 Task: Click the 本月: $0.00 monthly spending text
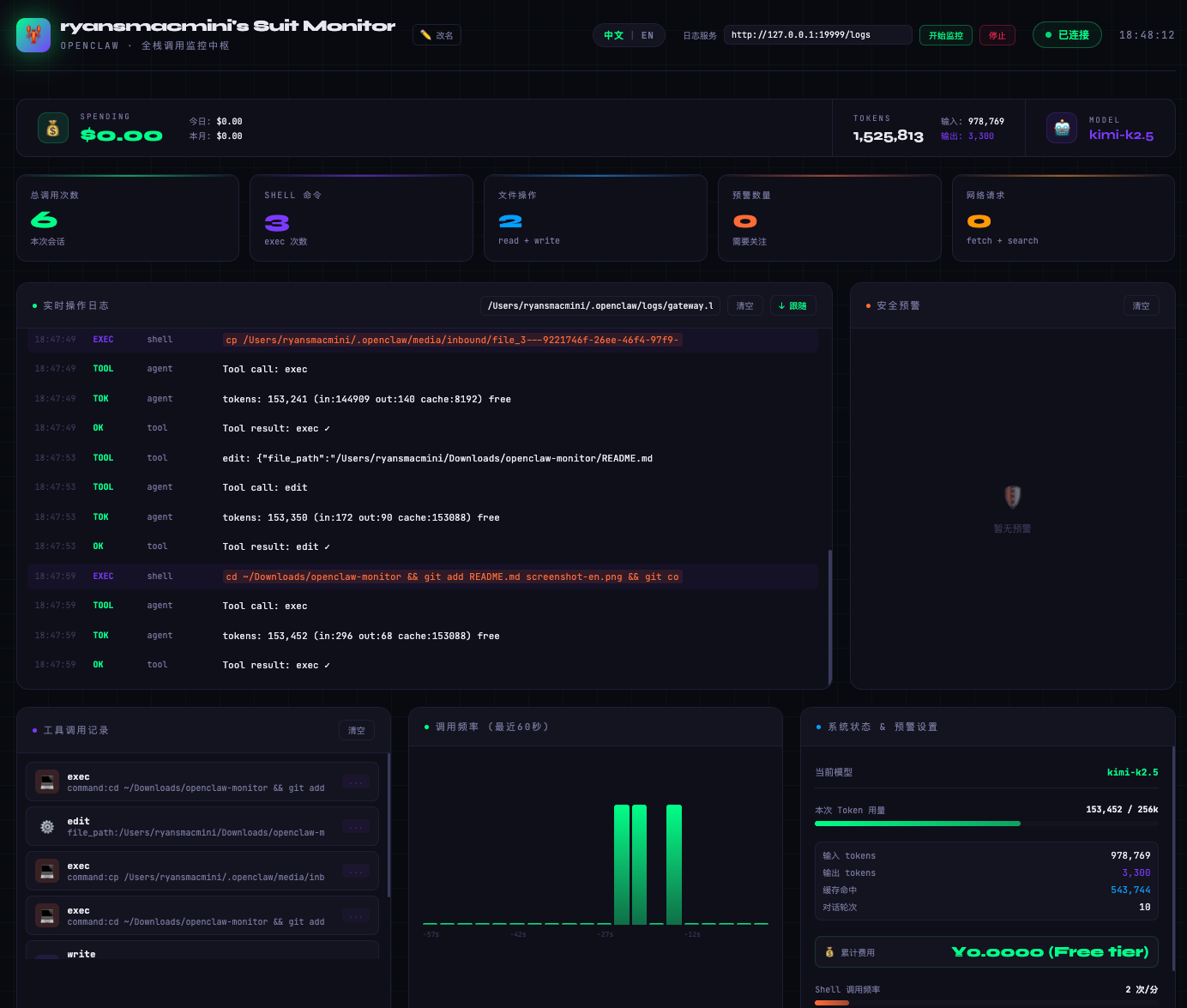tap(215, 136)
